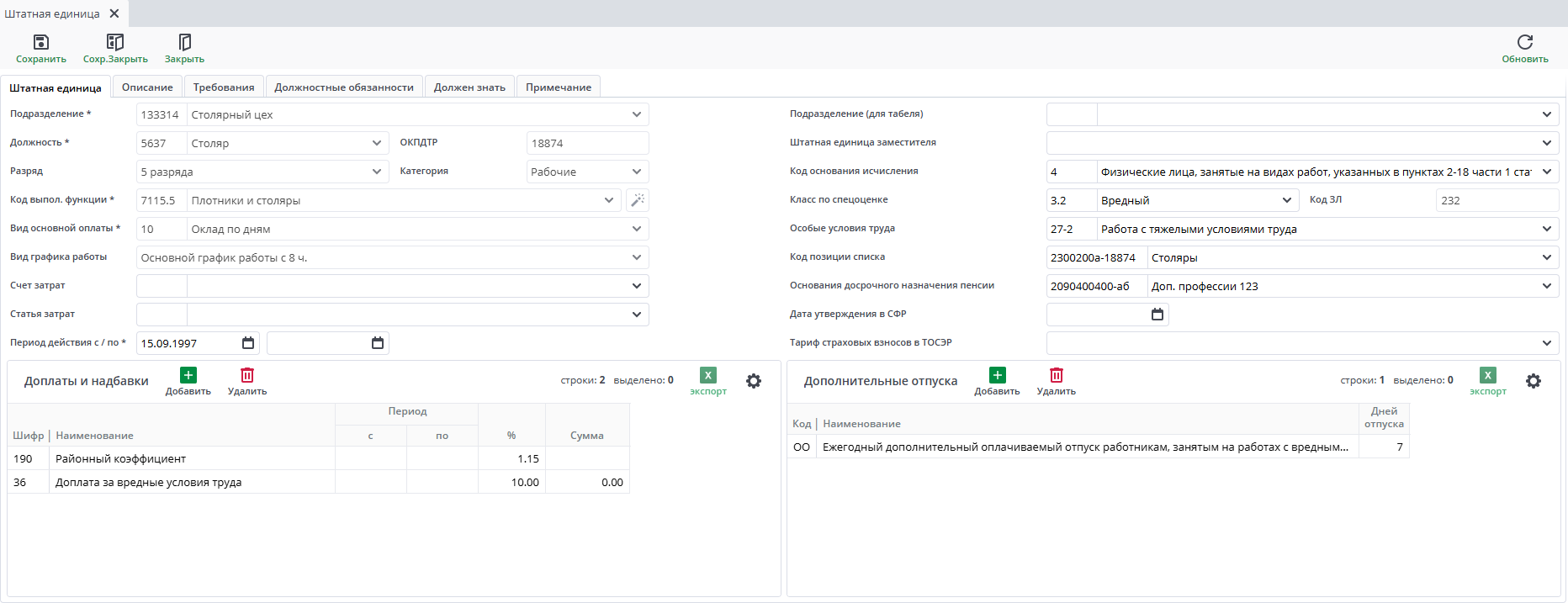This screenshot has width=1568, height=603.
Task: Expand Вид графика работы dropdown
Action: pyautogui.click(x=636, y=257)
